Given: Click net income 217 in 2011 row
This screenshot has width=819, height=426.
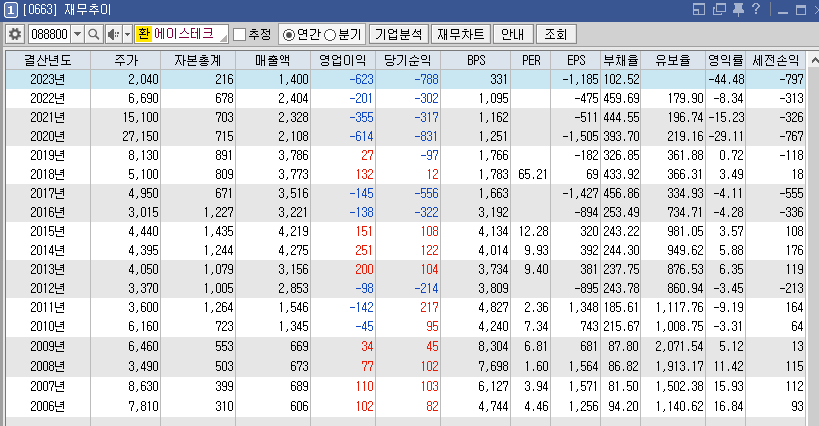Looking at the screenshot, I should coord(429,307).
